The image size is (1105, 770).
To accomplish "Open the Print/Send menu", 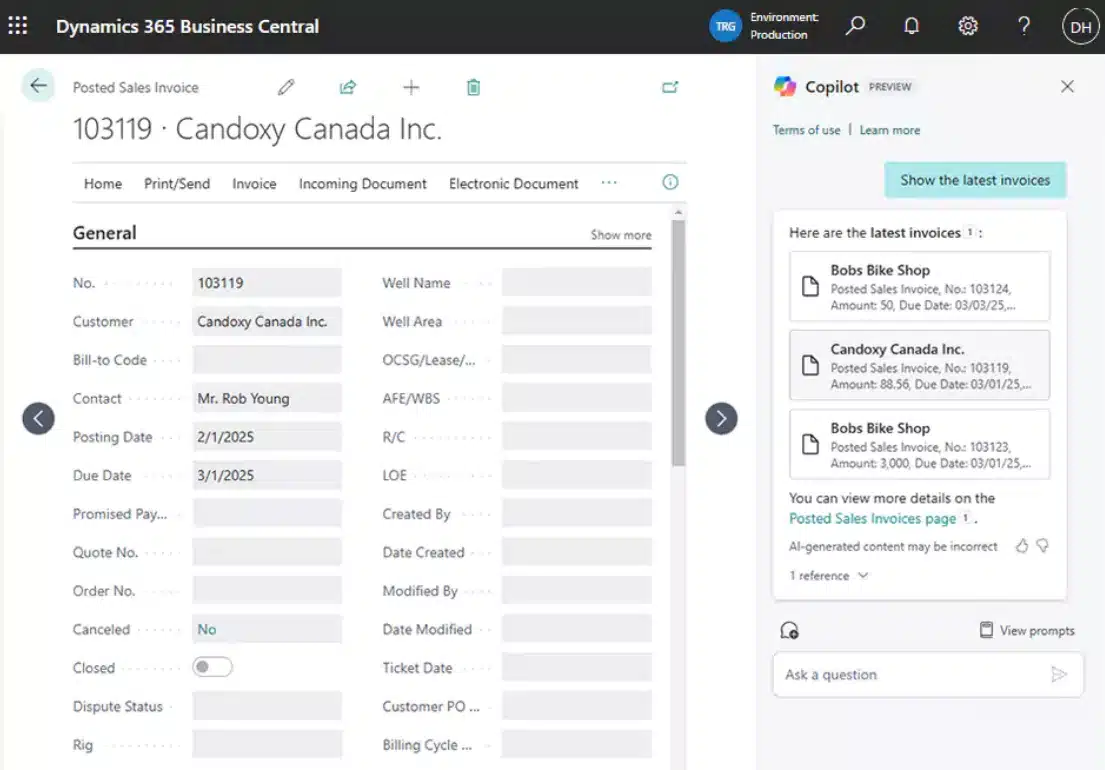I will tap(177, 184).
